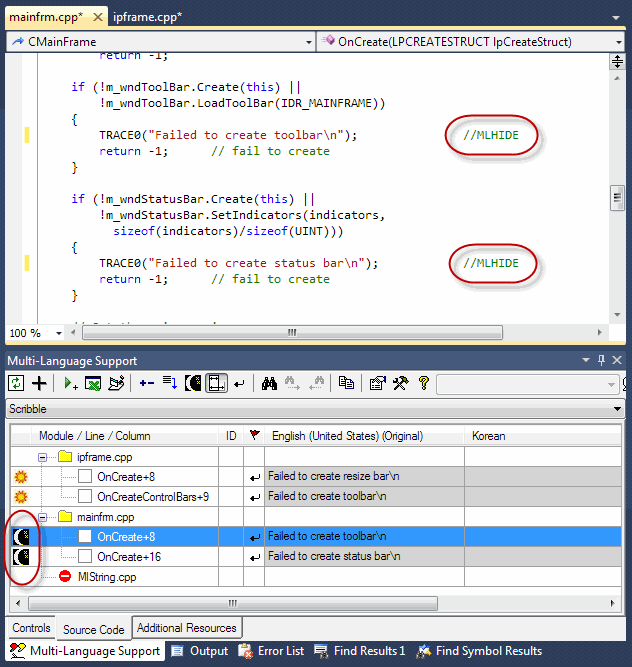The image size is (632, 667).
Task: Click the plus (add) toolbar icon
Action: pyautogui.click(x=39, y=383)
